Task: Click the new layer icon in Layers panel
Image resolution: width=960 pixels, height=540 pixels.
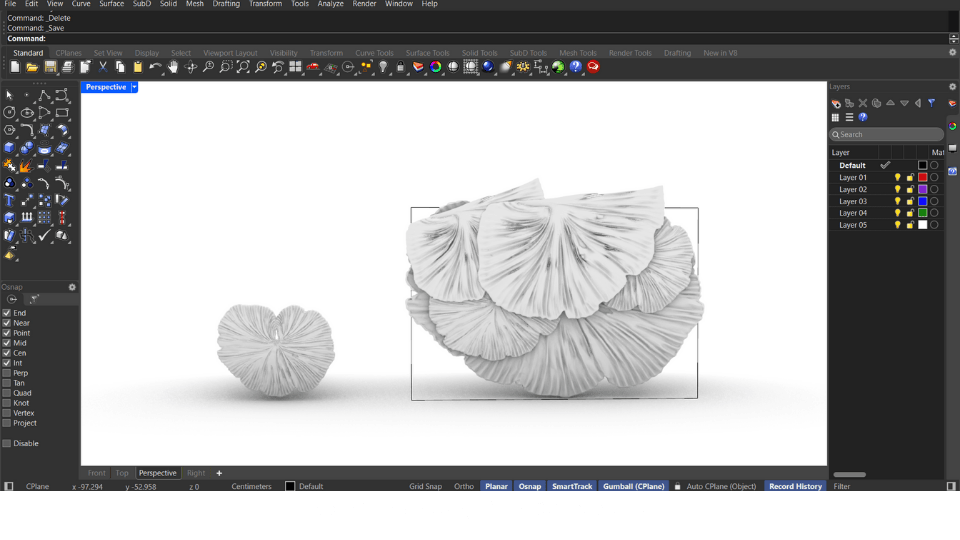Action: coord(836,103)
